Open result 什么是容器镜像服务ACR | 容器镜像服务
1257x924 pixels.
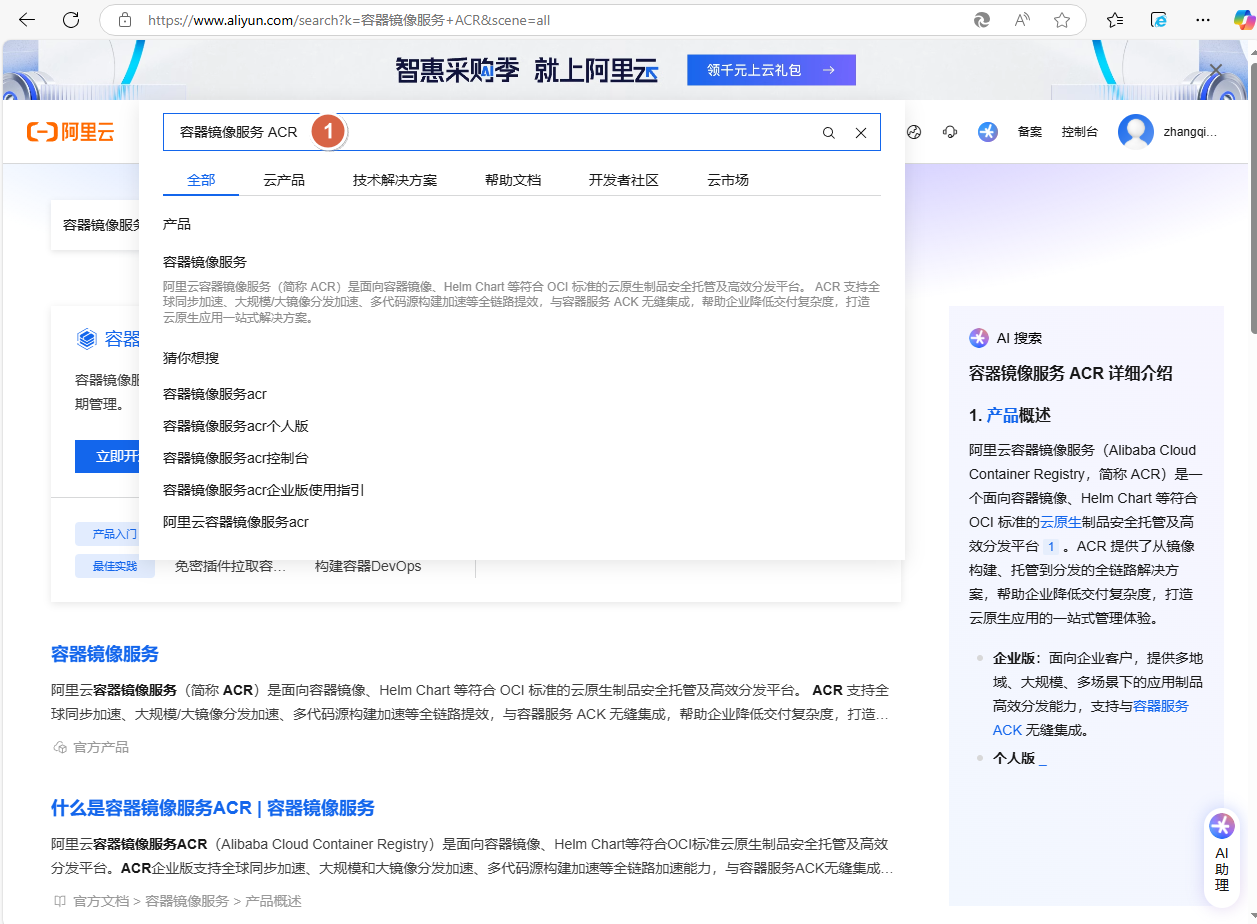coord(213,808)
